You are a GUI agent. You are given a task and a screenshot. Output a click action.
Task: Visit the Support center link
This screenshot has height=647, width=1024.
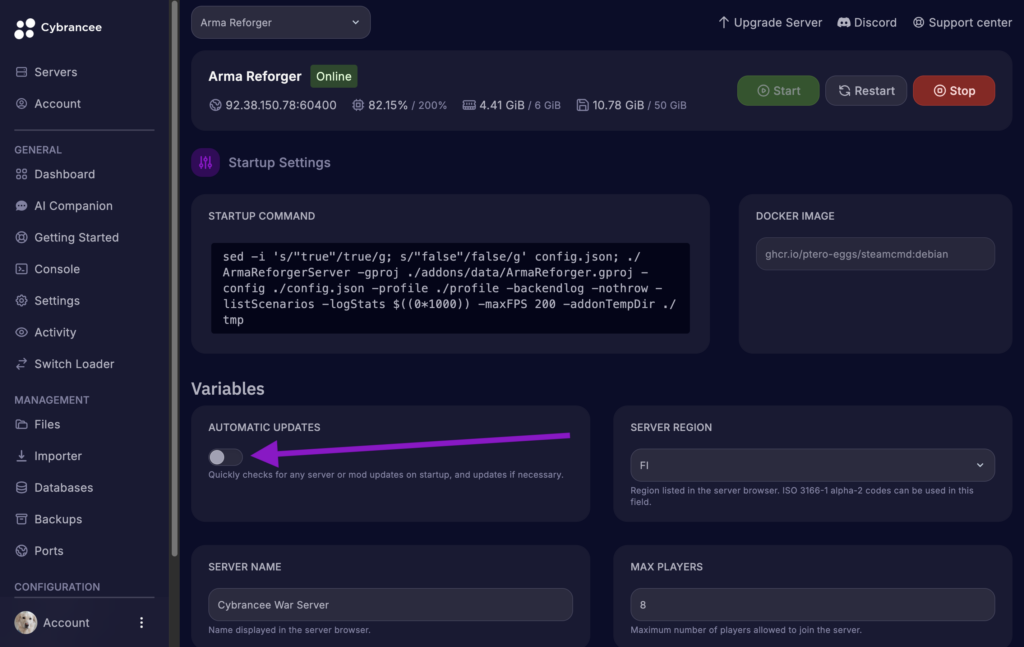(x=962, y=22)
